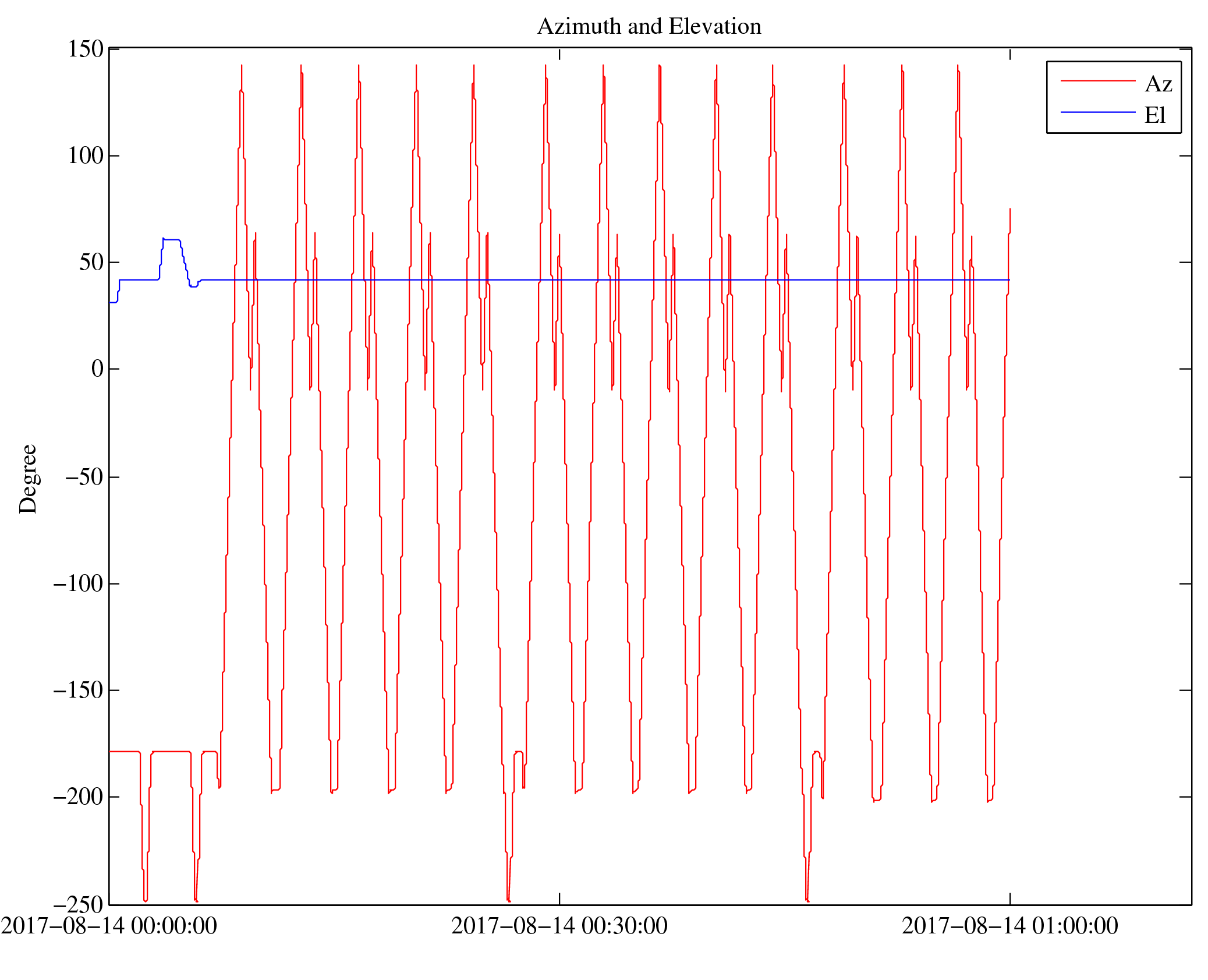Click the y-axis tick label −50
Image resolution: width=1208 pixels, height=980 pixels.
point(84,477)
